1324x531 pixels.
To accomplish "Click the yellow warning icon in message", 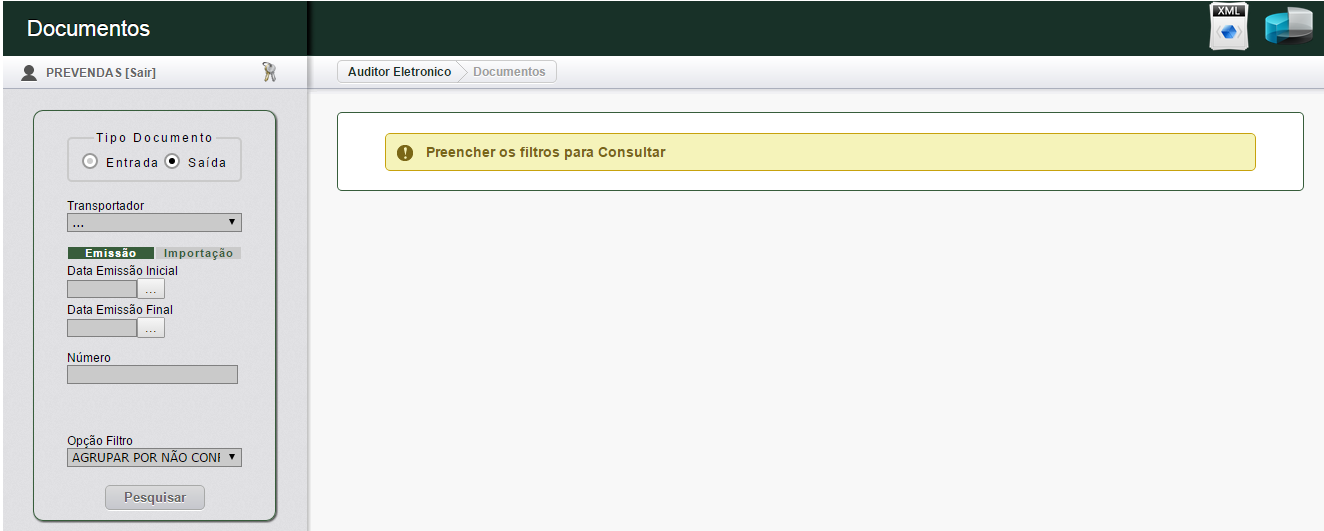I will click(405, 153).
